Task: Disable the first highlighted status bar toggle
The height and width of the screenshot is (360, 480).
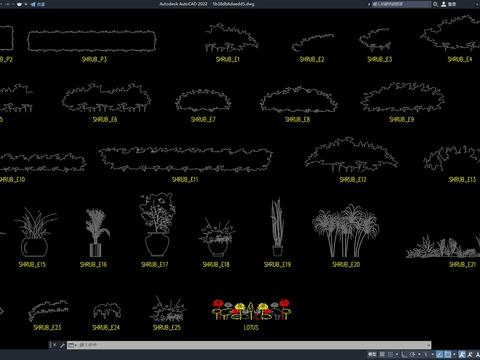Action: (x=440, y=354)
